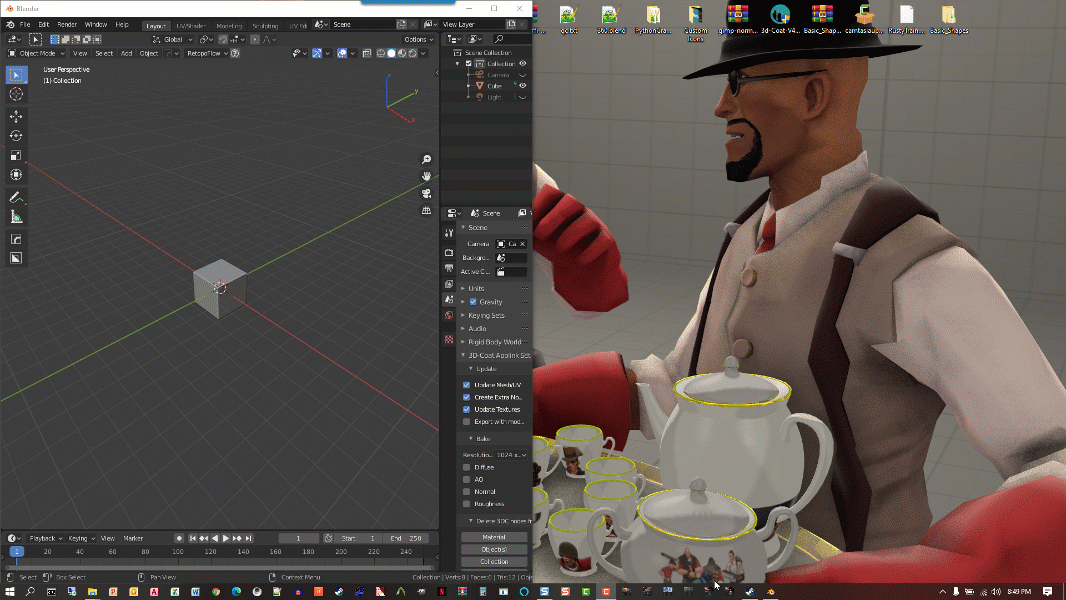Open the View Layer properties tab icon
The image size is (1066, 600).
click(x=449, y=283)
